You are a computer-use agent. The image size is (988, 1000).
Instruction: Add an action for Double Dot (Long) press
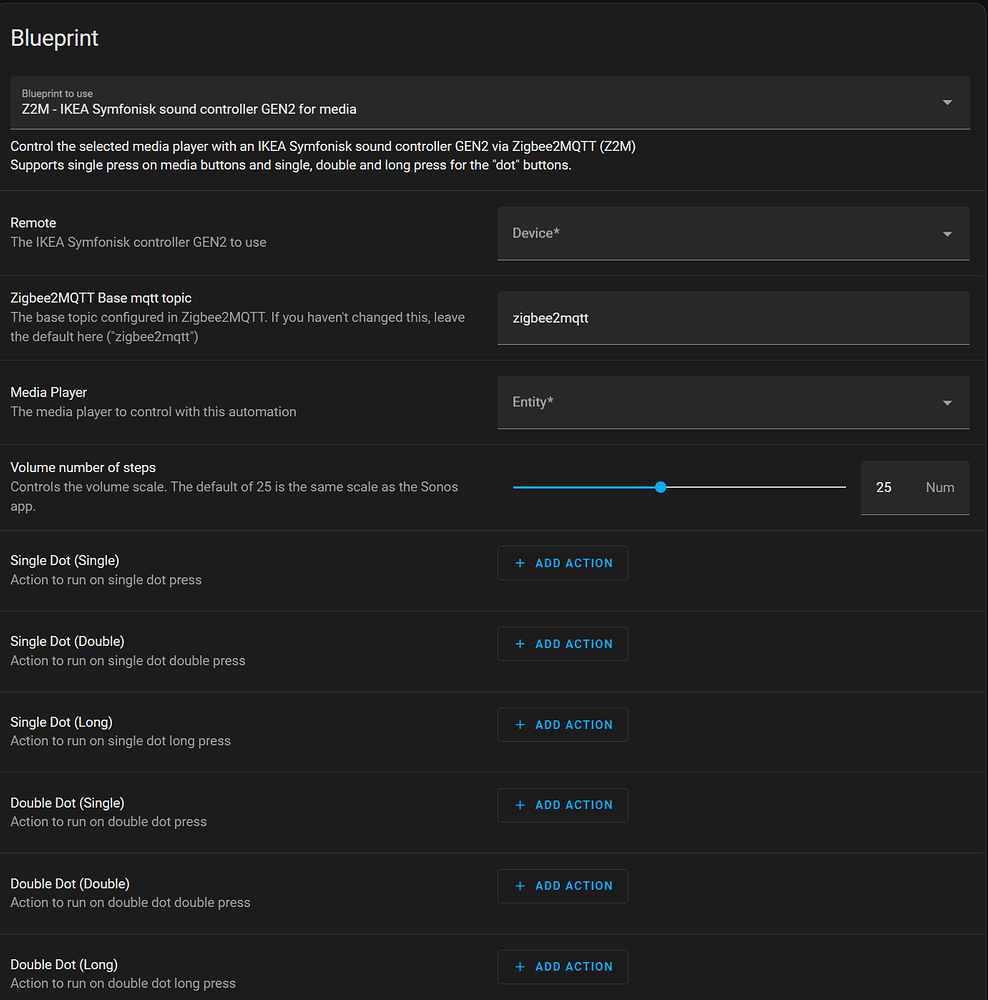click(x=562, y=966)
